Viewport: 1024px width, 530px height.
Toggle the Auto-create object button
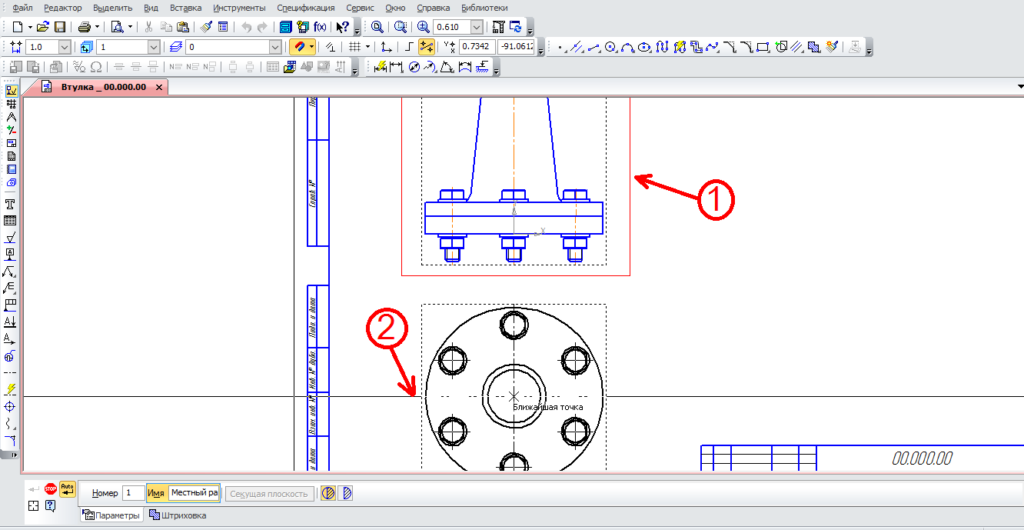(67, 489)
